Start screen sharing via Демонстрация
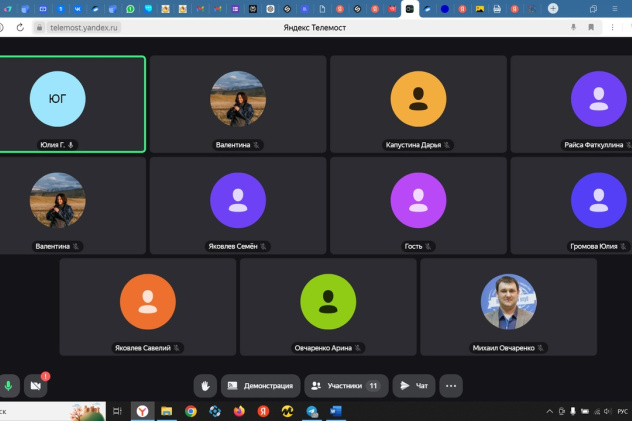 pos(259,385)
